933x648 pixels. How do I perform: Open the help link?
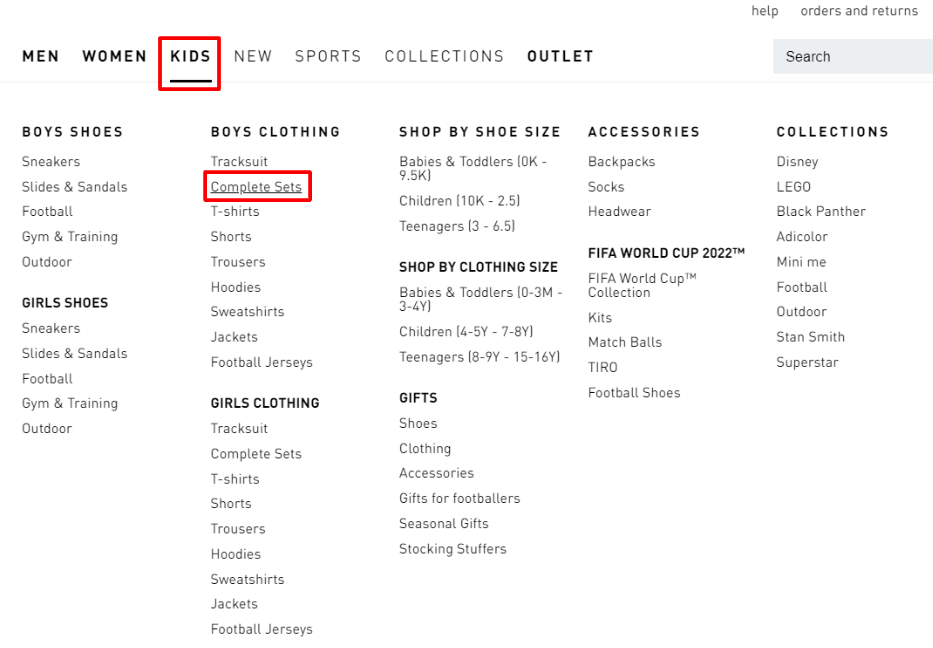point(764,11)
